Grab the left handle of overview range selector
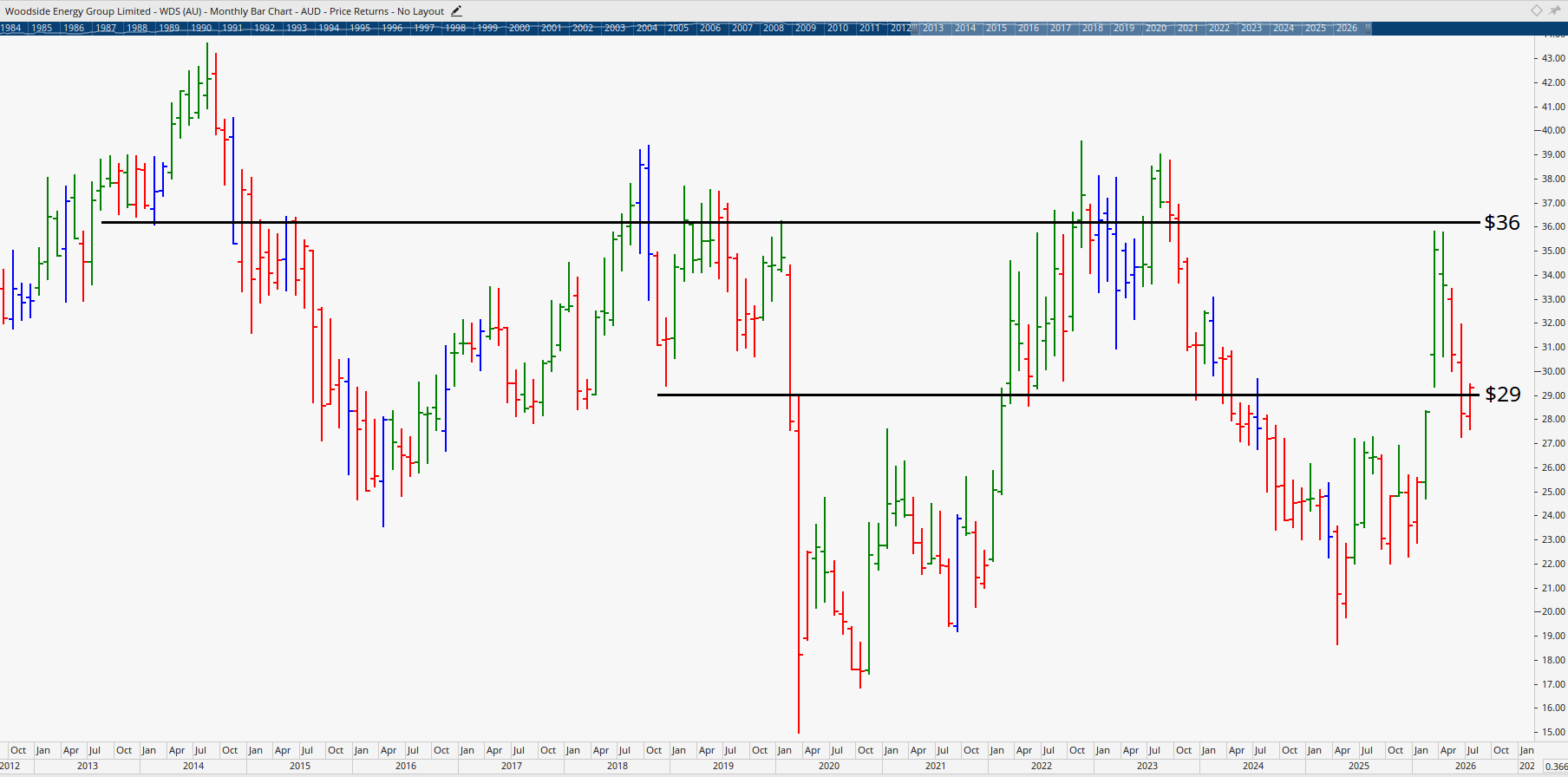Image resolution: width=1568 pixels, height=777 pixels. (914, 28)
